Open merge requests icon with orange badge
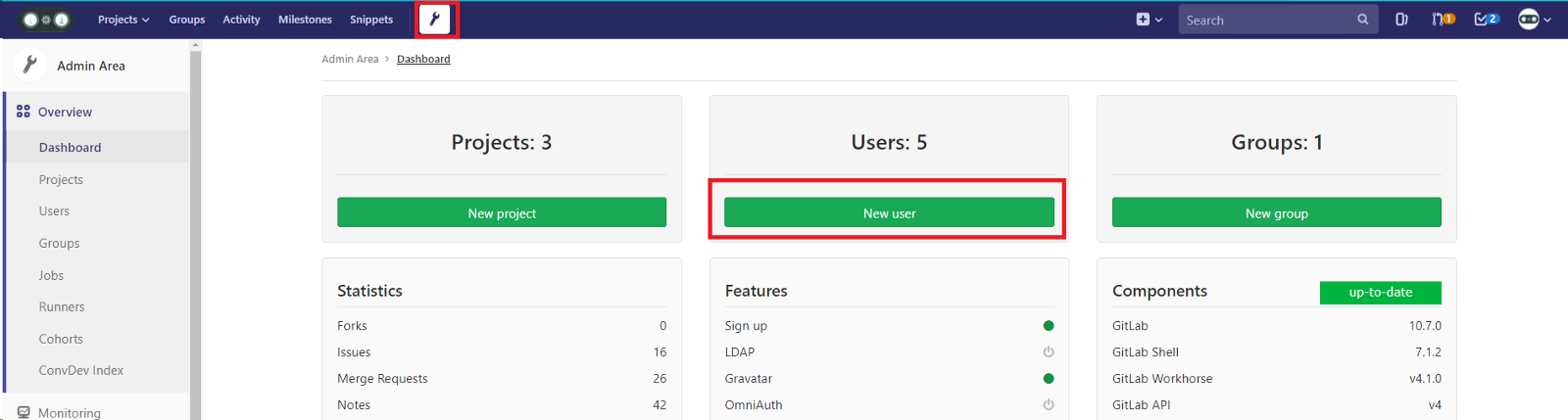Screen dimensions: 1568x420 coord(1442,20)
